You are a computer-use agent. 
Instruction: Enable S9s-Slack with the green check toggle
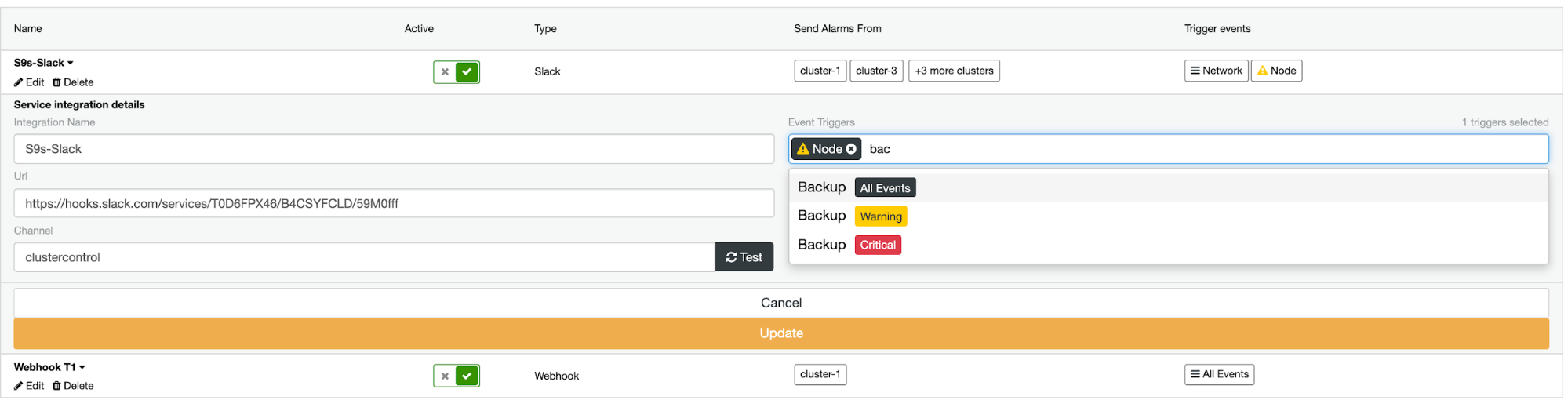pos(467,71)
